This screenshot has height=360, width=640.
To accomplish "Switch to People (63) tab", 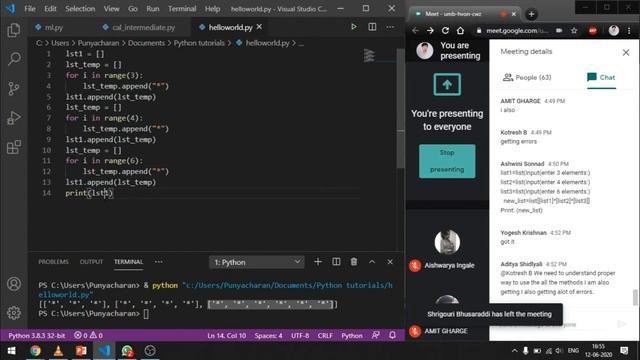I will 527,78.
